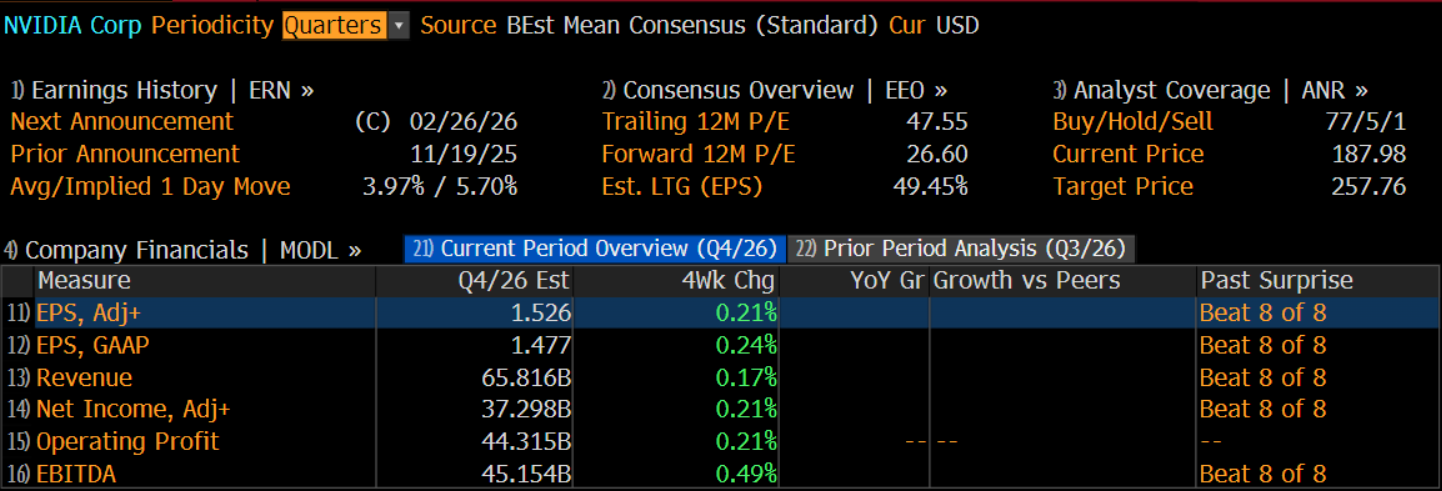The width and height of the screenshot is (1442, 491).
Task: Open Consensus Overview EEO link
Action: coord(775,90)
